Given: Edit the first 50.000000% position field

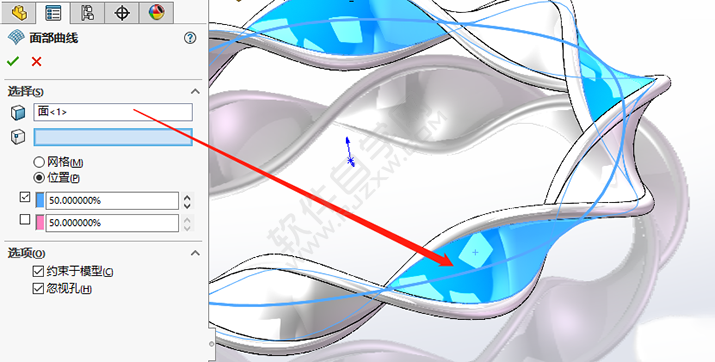Looking at the screenshot, I should (112, 201).
